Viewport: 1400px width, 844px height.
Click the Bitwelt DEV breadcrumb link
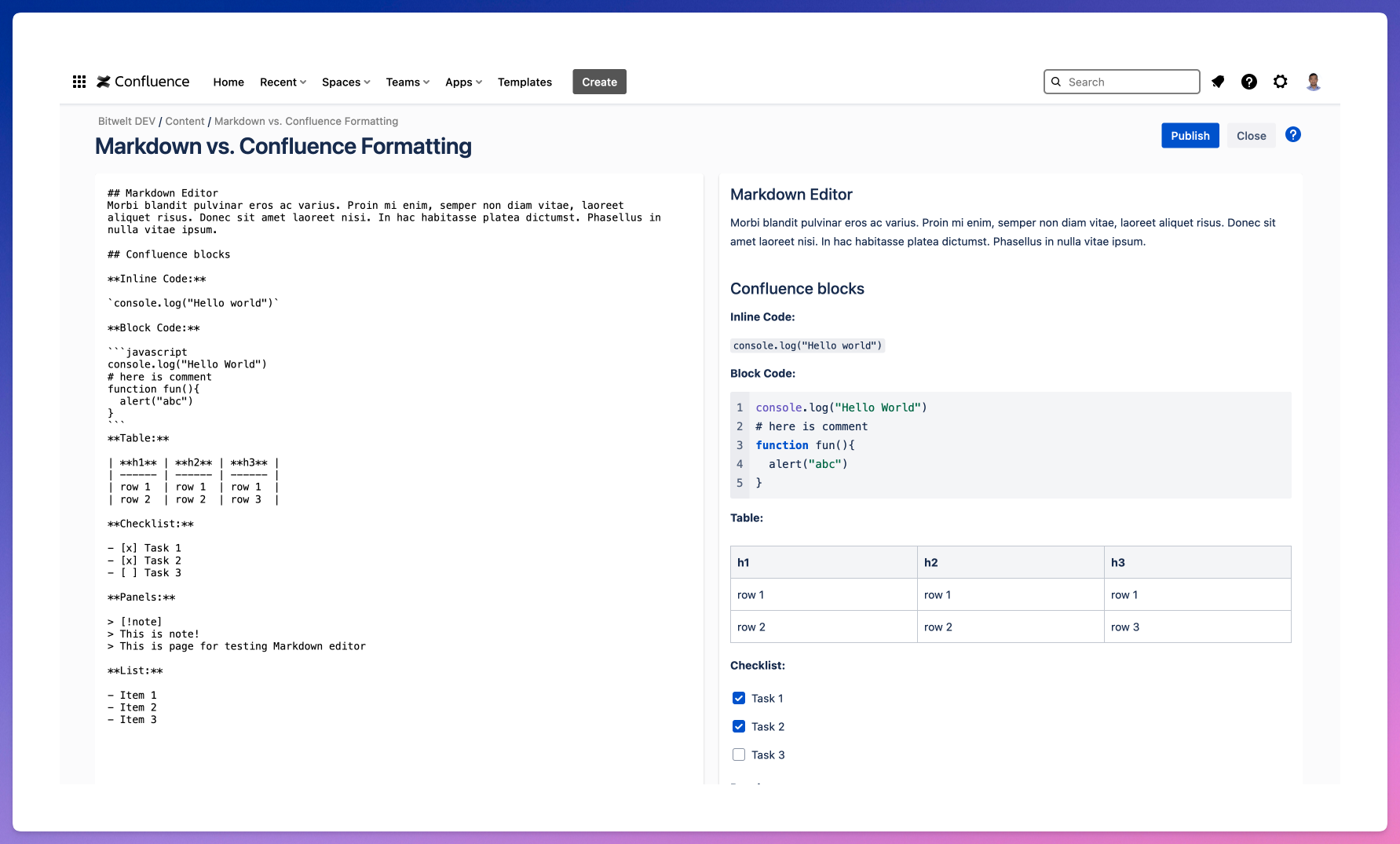126,122
